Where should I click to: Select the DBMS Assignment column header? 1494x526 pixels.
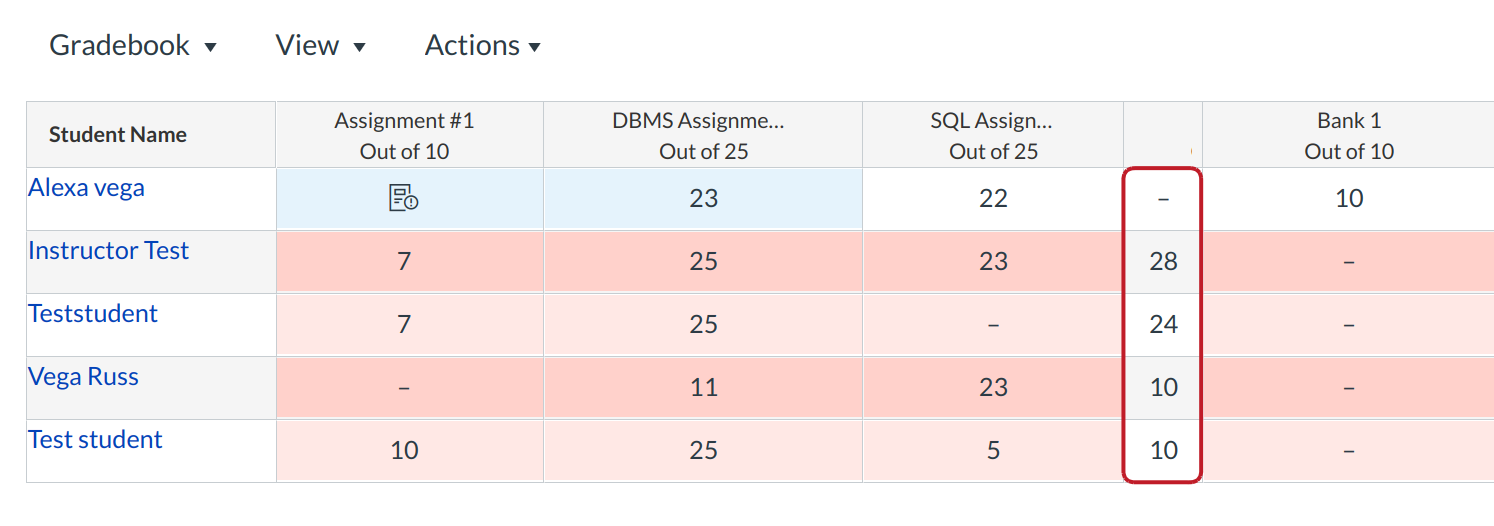[x=703, y=135]
